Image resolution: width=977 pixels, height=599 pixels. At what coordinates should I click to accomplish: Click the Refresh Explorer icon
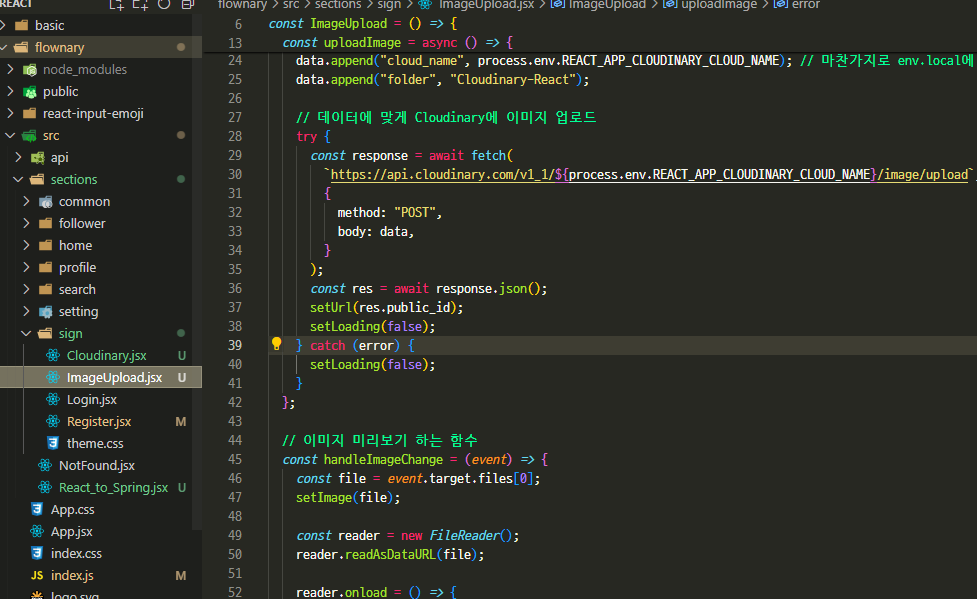pyautogui.click(x=164, y=4)
